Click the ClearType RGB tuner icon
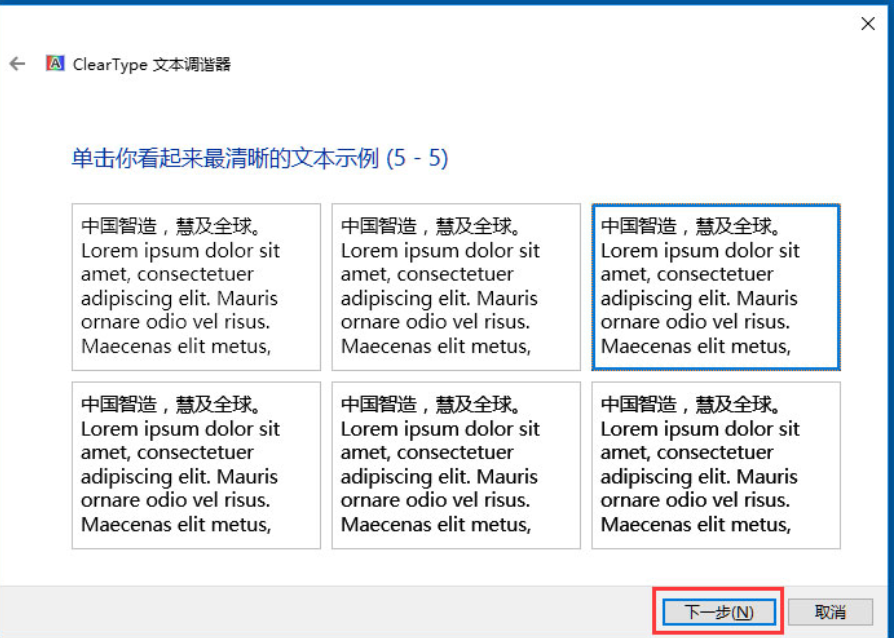Screen dimensions: 894x638 coord(55,63)
